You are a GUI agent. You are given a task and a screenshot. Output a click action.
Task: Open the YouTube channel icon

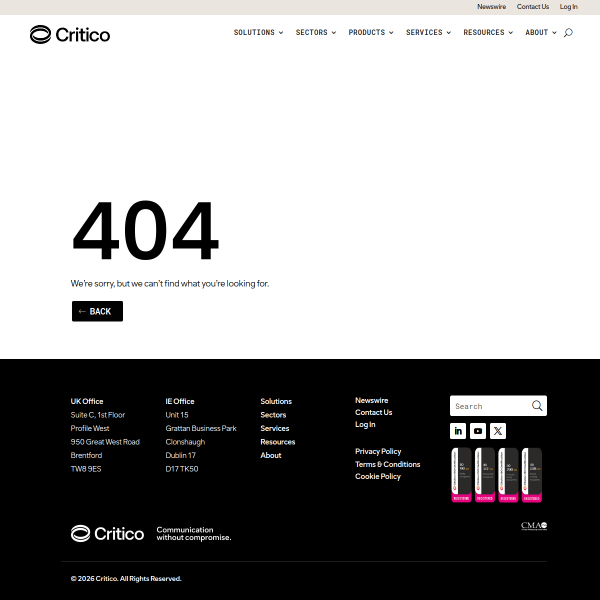pyautogui.click(x=478, y=431)
